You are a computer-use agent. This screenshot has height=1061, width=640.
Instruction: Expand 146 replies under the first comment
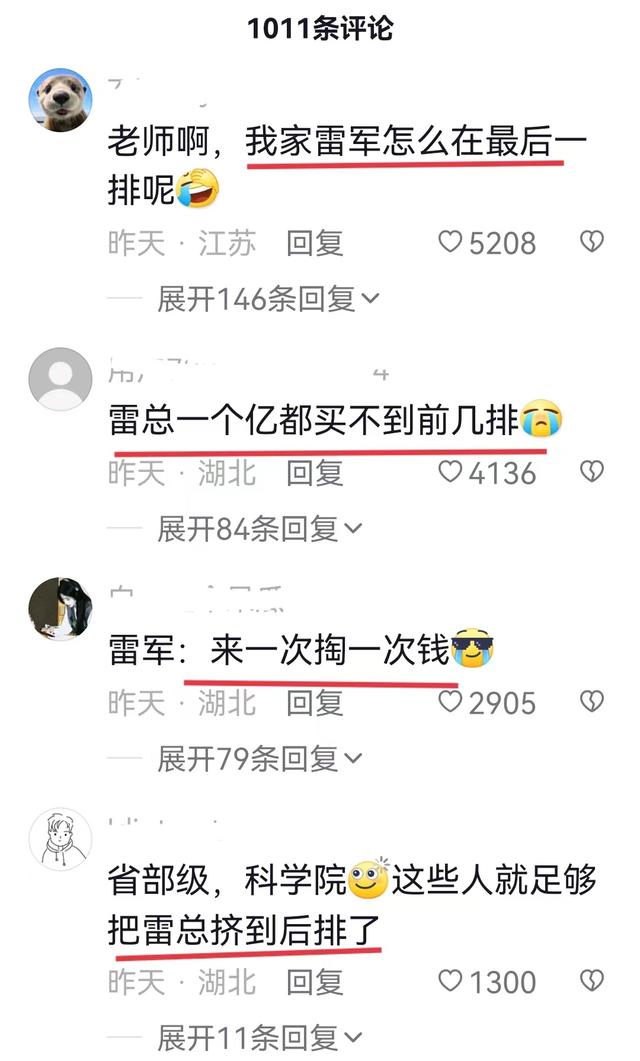[x=269, y=298]
